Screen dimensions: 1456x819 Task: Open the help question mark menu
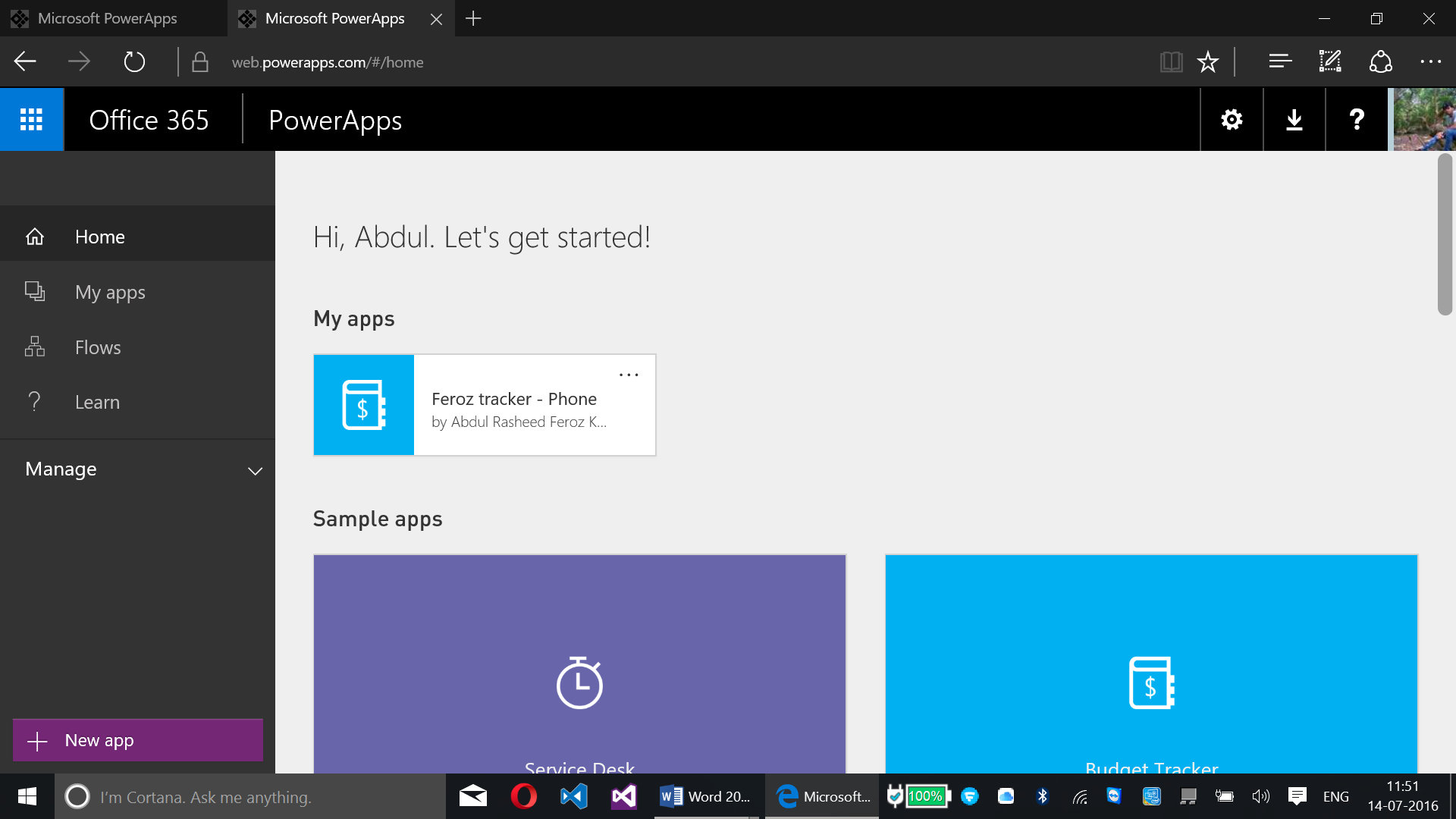pyautogui.click(x=1356, y=119)
